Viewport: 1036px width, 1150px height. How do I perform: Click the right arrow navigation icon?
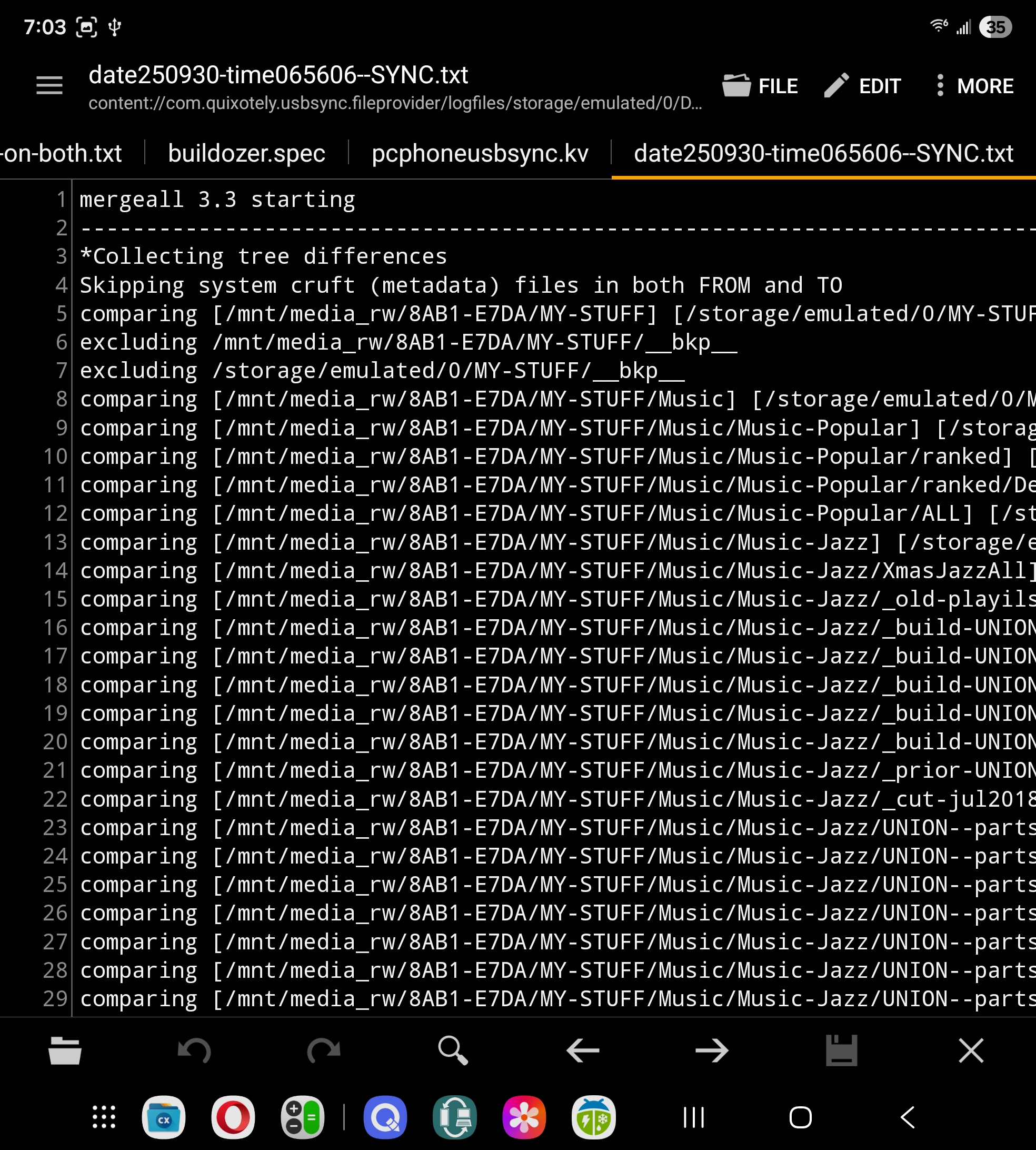(712, 1050)
